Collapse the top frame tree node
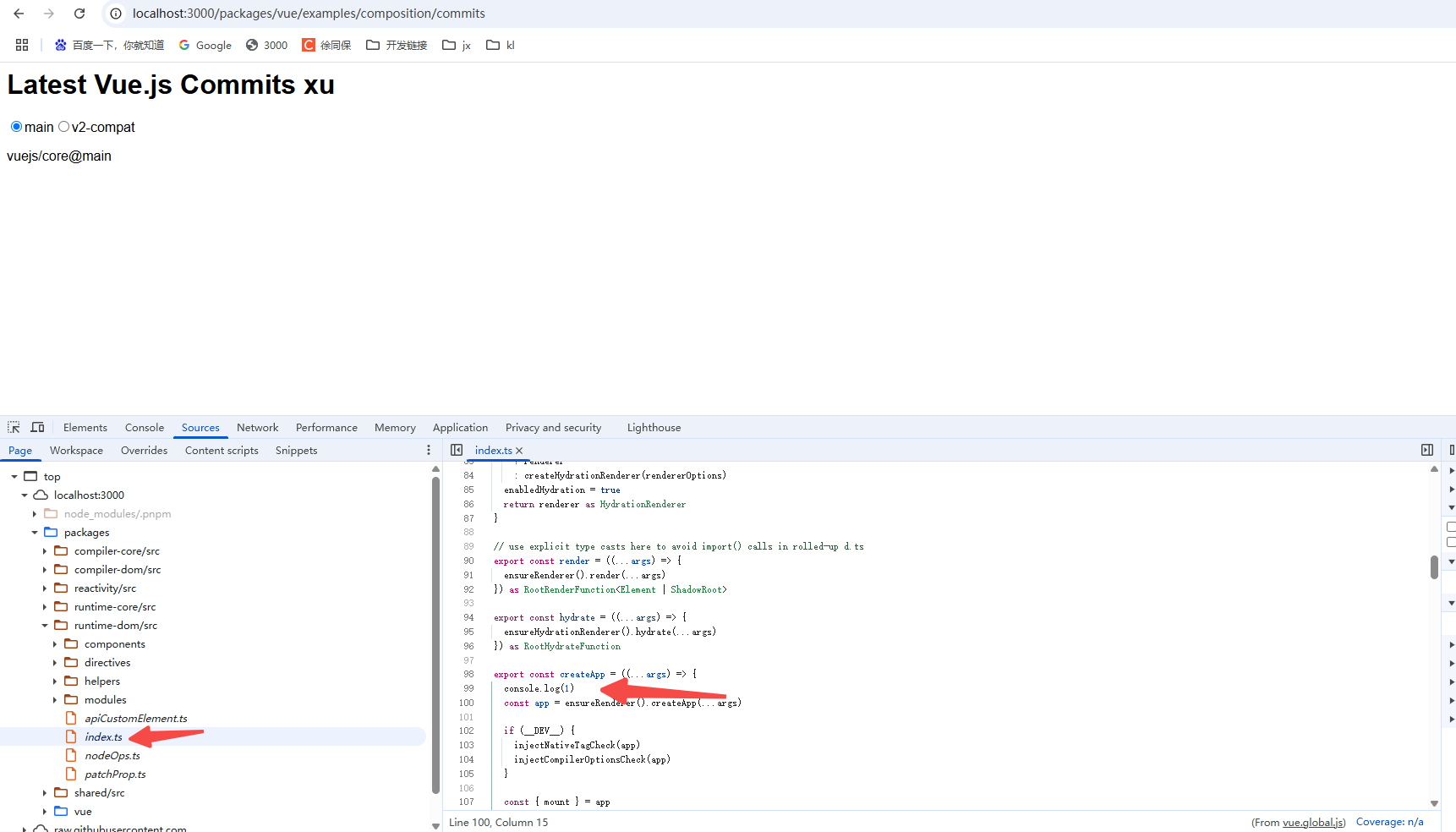Screen dimensions: 1456x832 click(14, 477)
